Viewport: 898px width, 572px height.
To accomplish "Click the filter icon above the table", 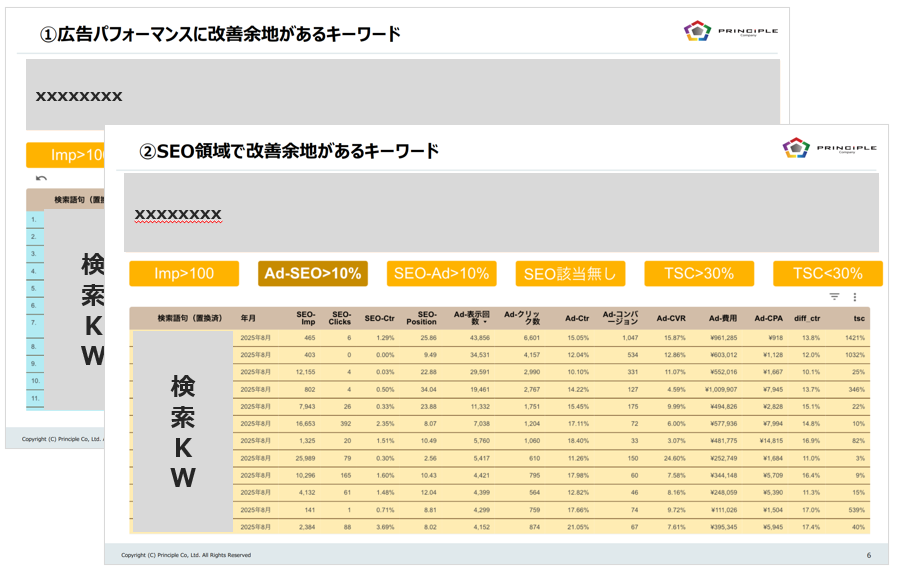I will click(834, 297).
